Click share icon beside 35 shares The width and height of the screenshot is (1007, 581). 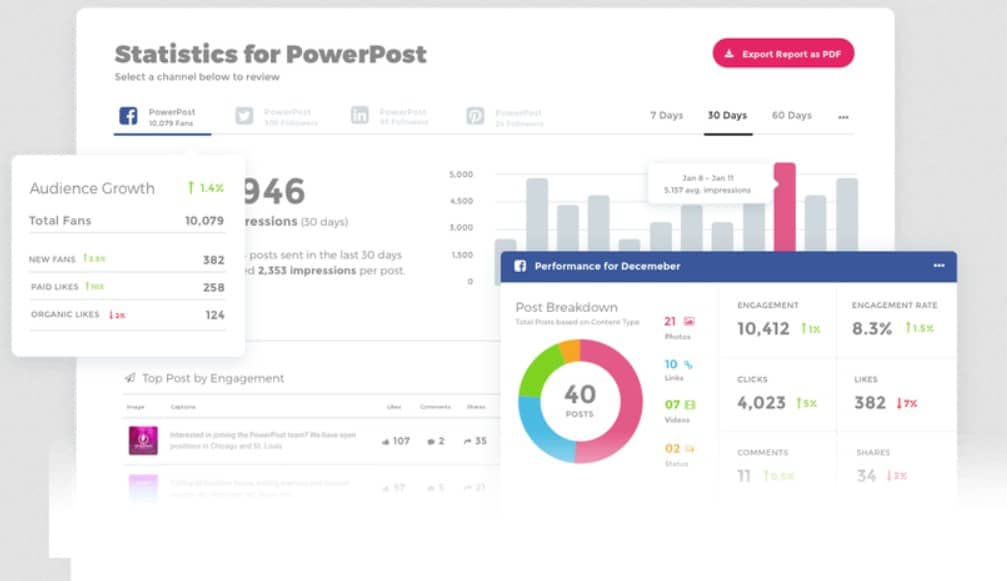pyautogui.click(x=468, y=441)
